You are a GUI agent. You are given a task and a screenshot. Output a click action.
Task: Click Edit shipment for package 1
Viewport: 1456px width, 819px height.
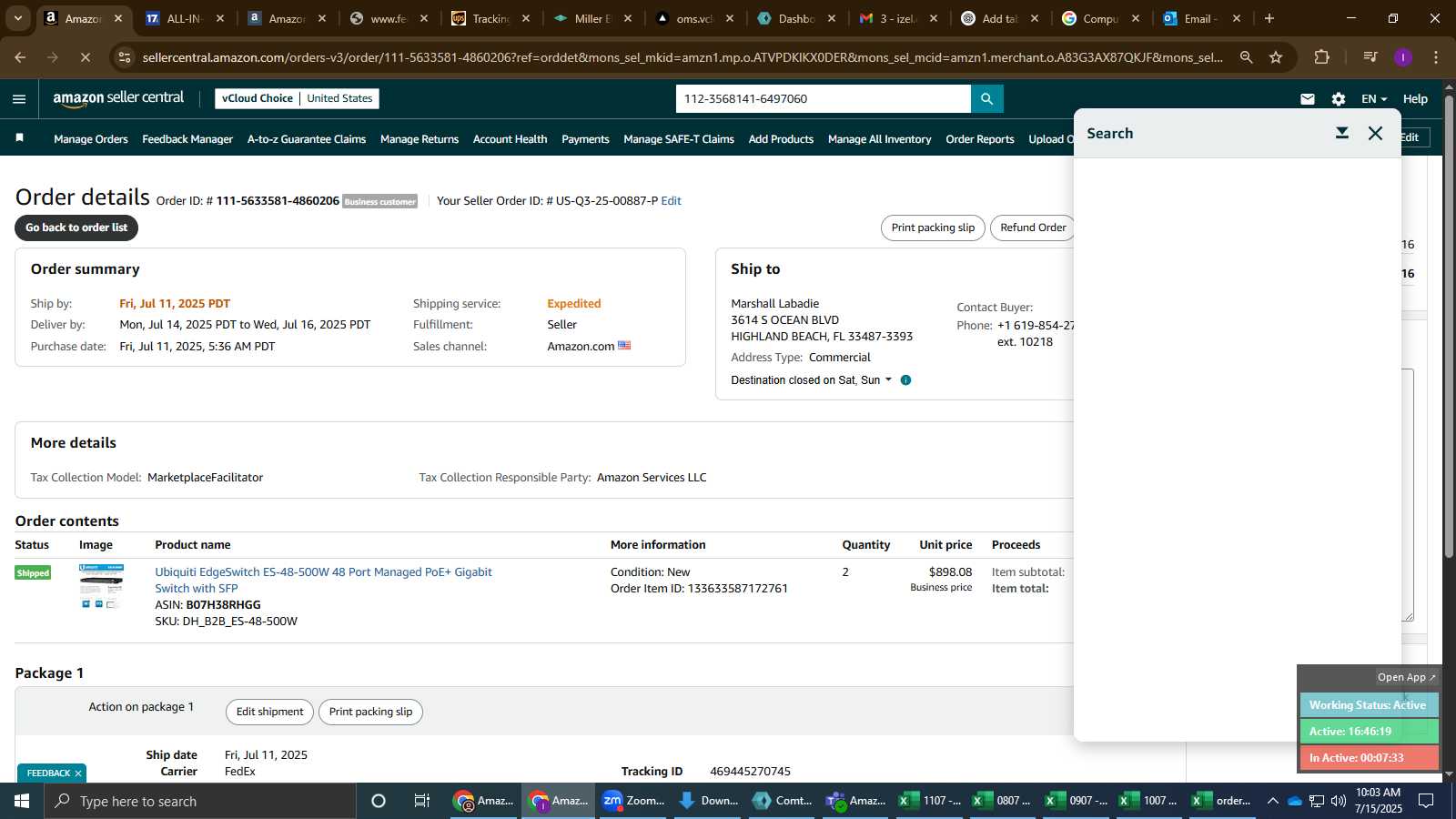pos(269,712)
